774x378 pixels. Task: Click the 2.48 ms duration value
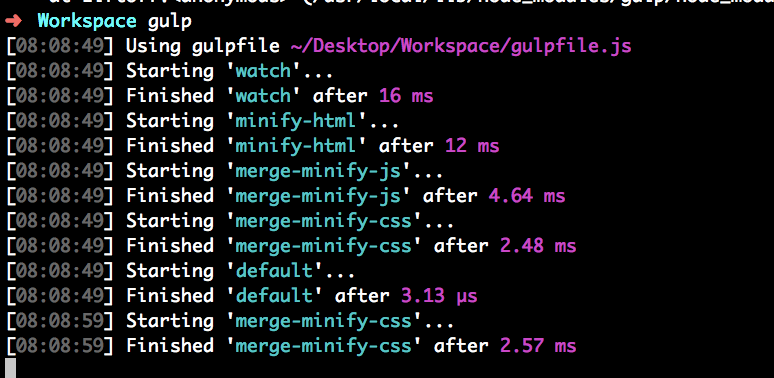[538, 246]
